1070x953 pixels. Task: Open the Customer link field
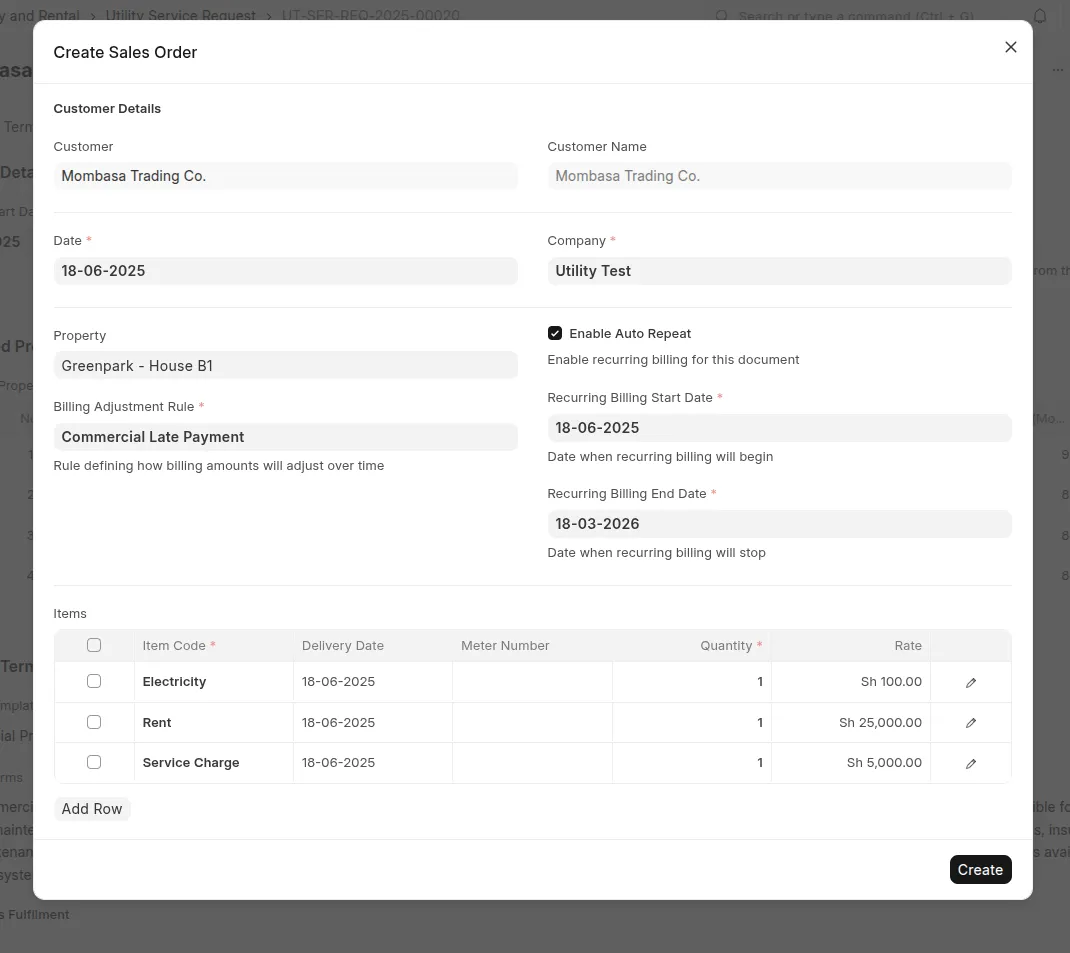click(x=285, y=176)
